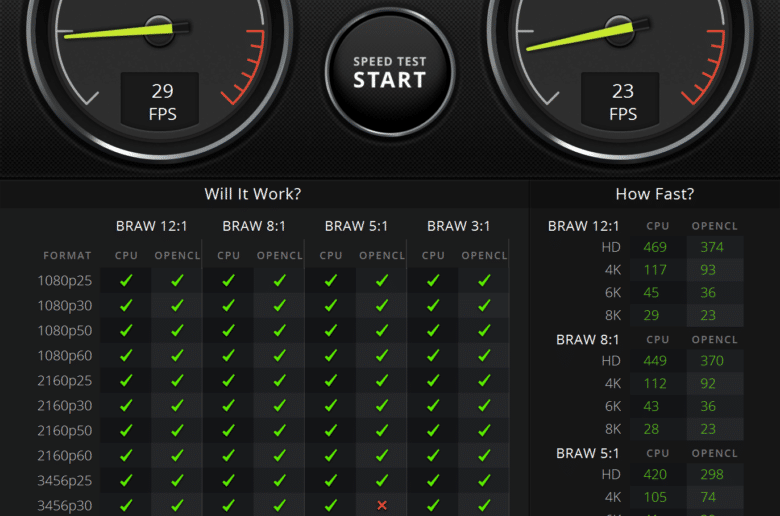Click the 2160p50 BRAW 12:1 OpenCL checkmark
The height and width of the screenshot is (516, 780).
tap(178, 430)
